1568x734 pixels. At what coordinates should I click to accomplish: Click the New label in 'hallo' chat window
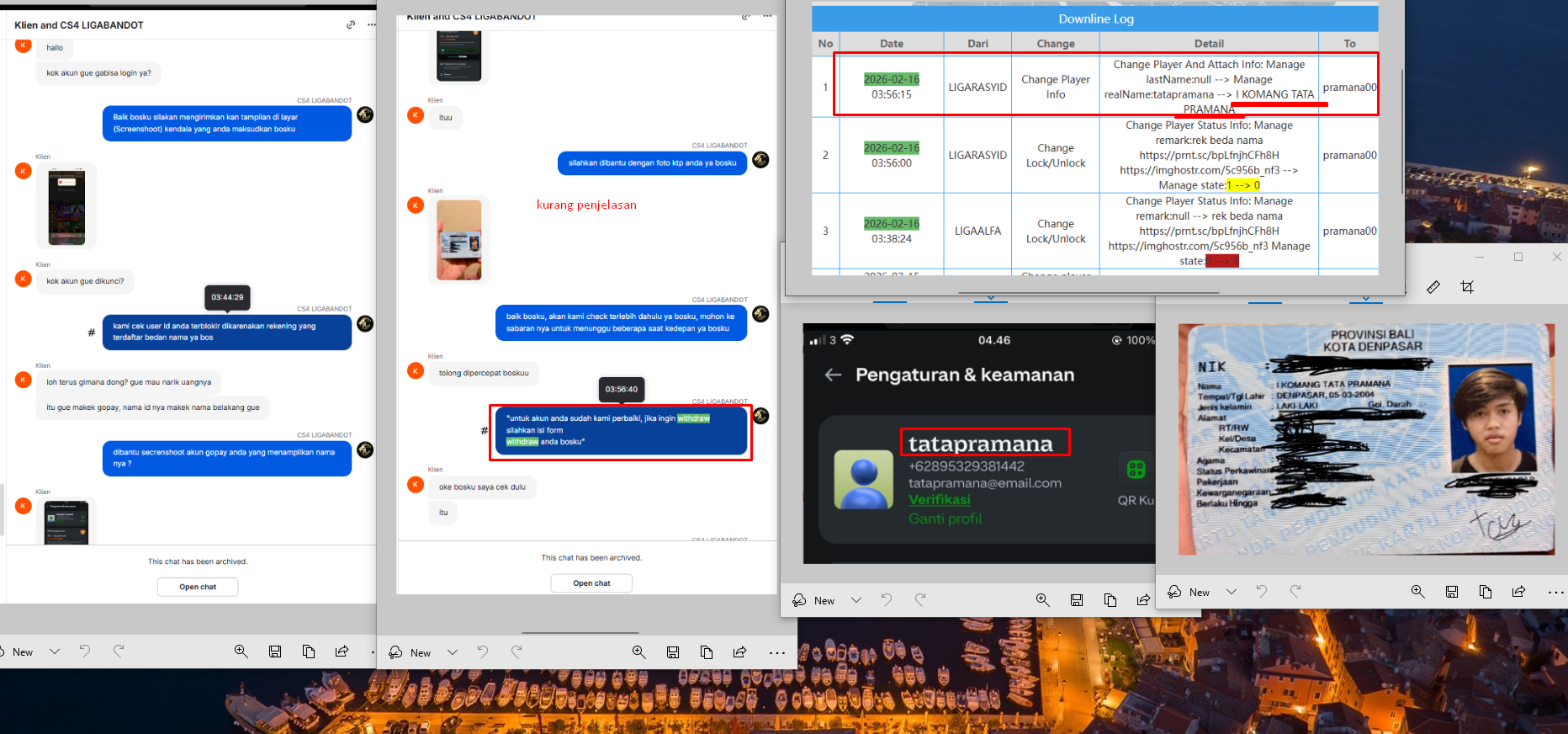point(23,652)
